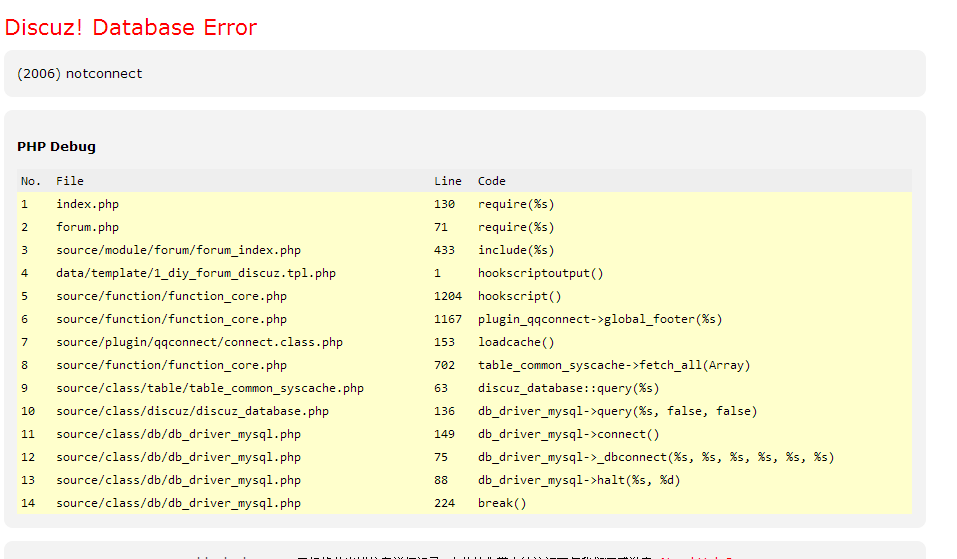Click line number 1167
Screen dimensions: 957x559
point(448,319)
